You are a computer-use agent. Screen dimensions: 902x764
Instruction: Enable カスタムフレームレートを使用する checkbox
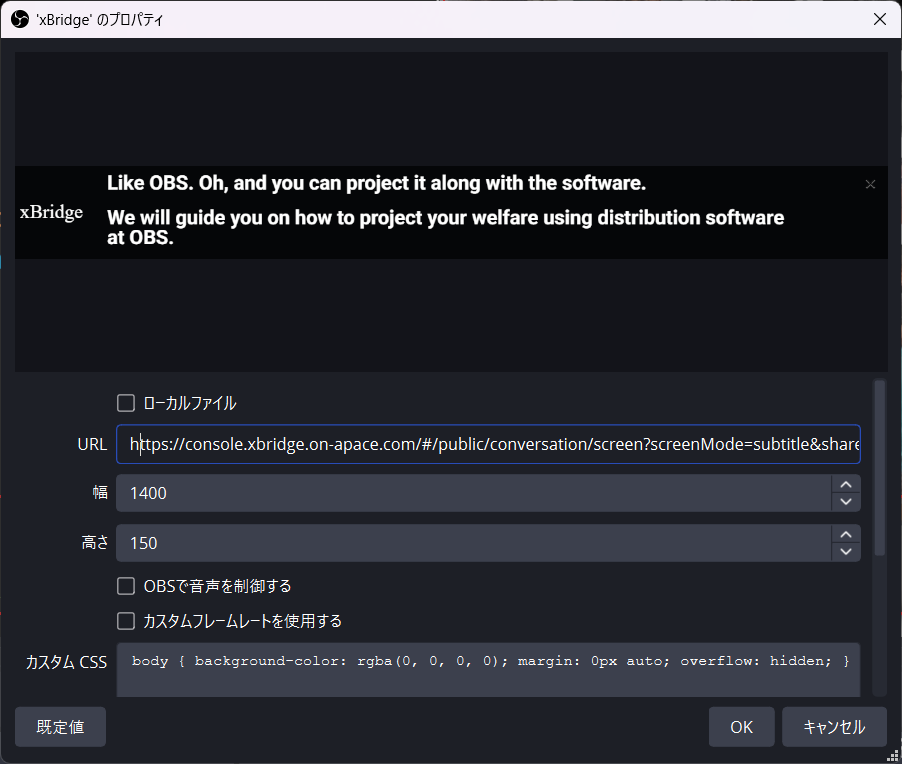click(x=126, y=621)
